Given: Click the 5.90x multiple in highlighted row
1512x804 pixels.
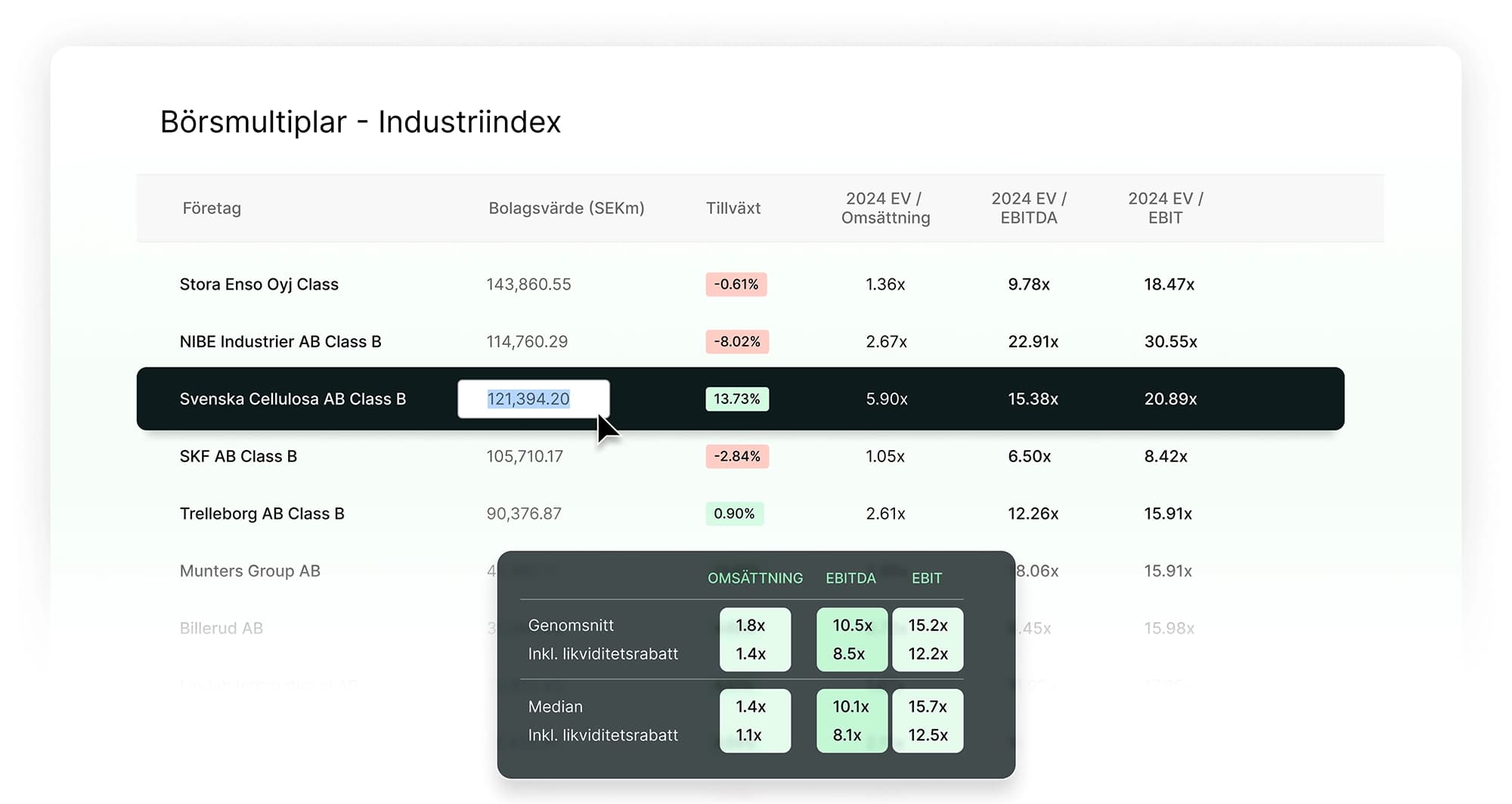Looking at the screenshot, I should coord(887,399).
